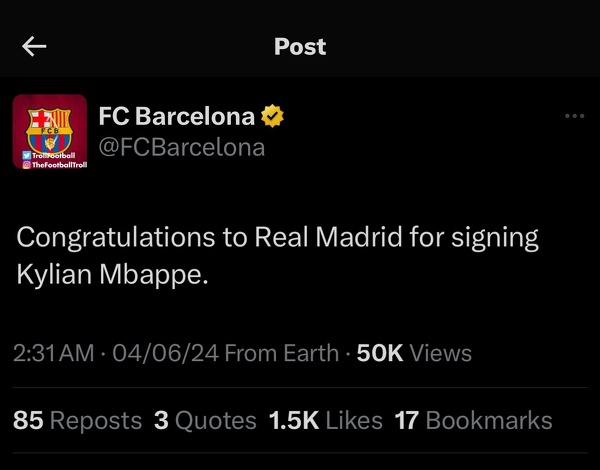
Task: Click the 50K Views counter
Action: 414,353
